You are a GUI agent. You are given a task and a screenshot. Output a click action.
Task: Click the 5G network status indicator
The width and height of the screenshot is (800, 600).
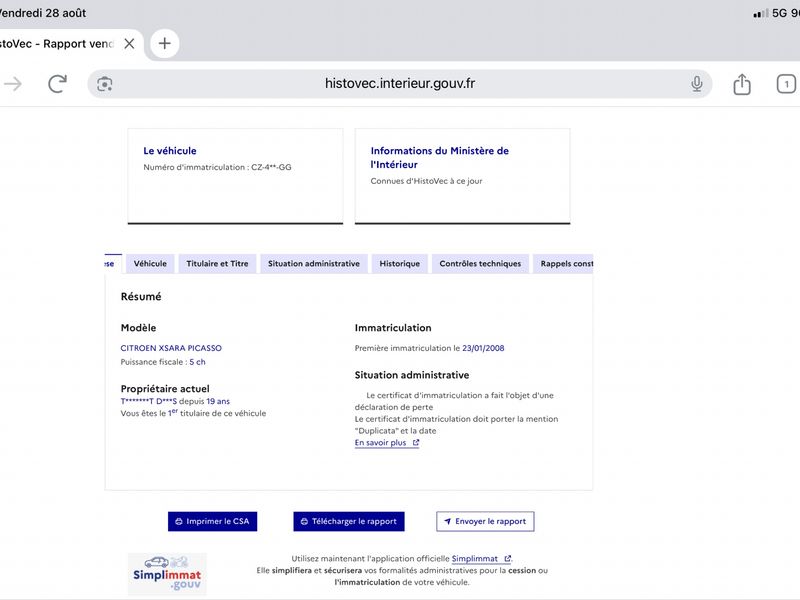point(780,13)
